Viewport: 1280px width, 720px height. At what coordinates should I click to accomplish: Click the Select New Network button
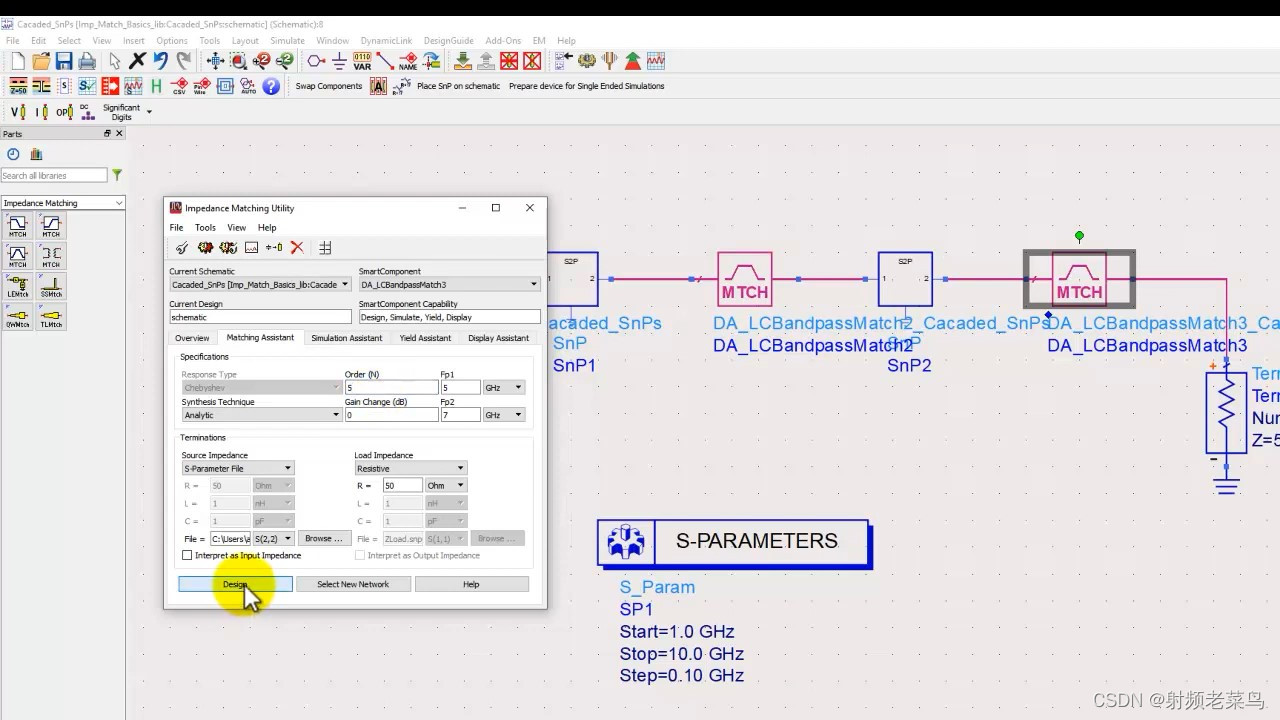click(x=353, y=584)
